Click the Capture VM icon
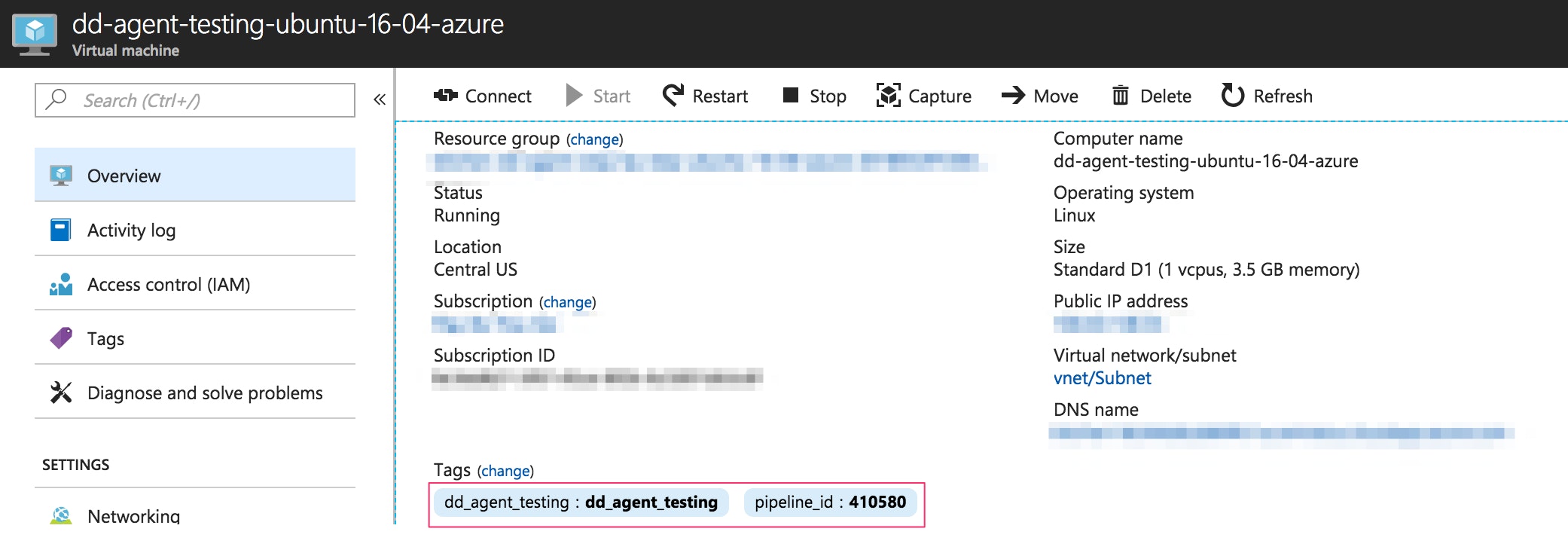This screenshot has height=559, width=1568. pos(888,96)
